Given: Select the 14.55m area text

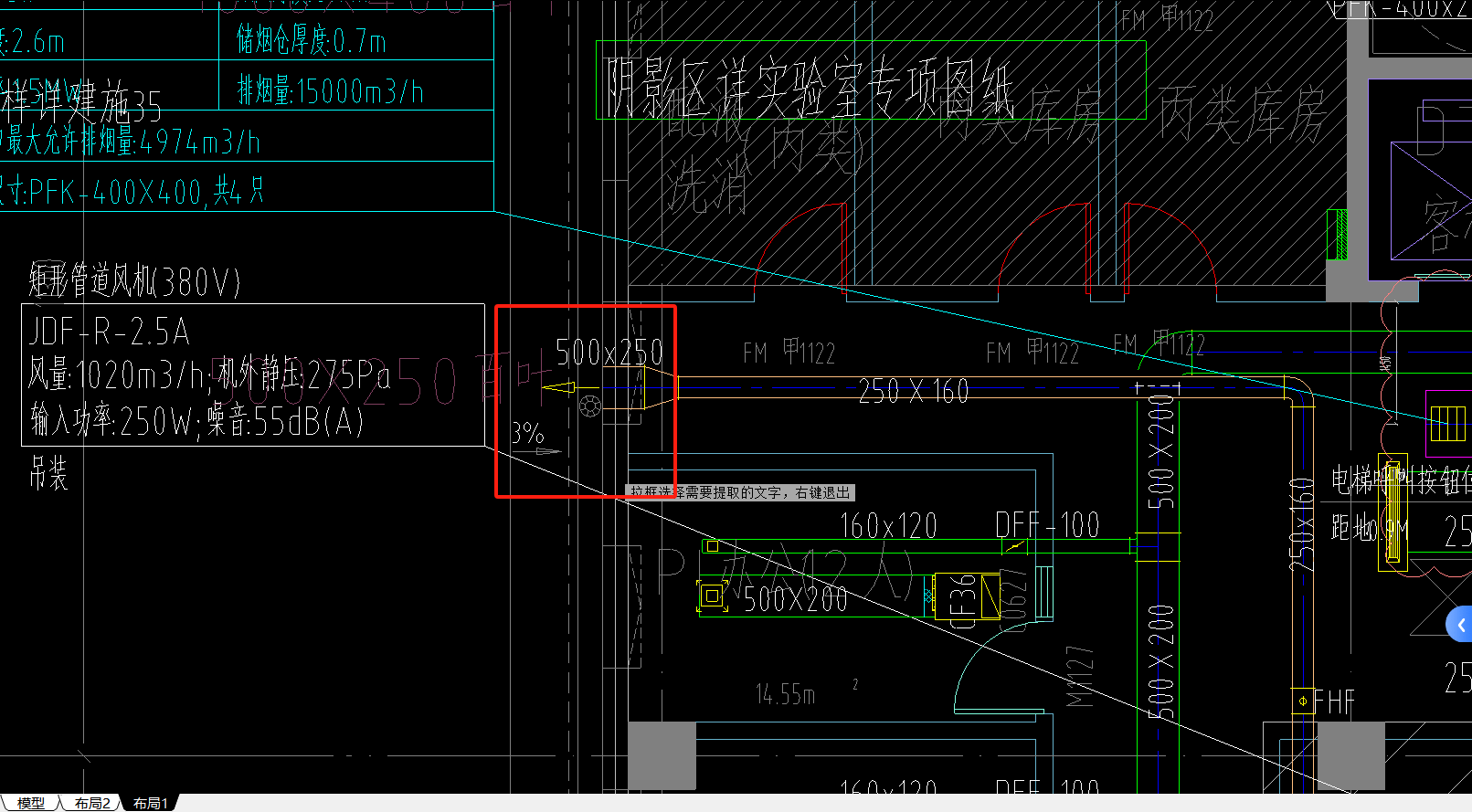Looking at the screenshot, I should (786, 695).
